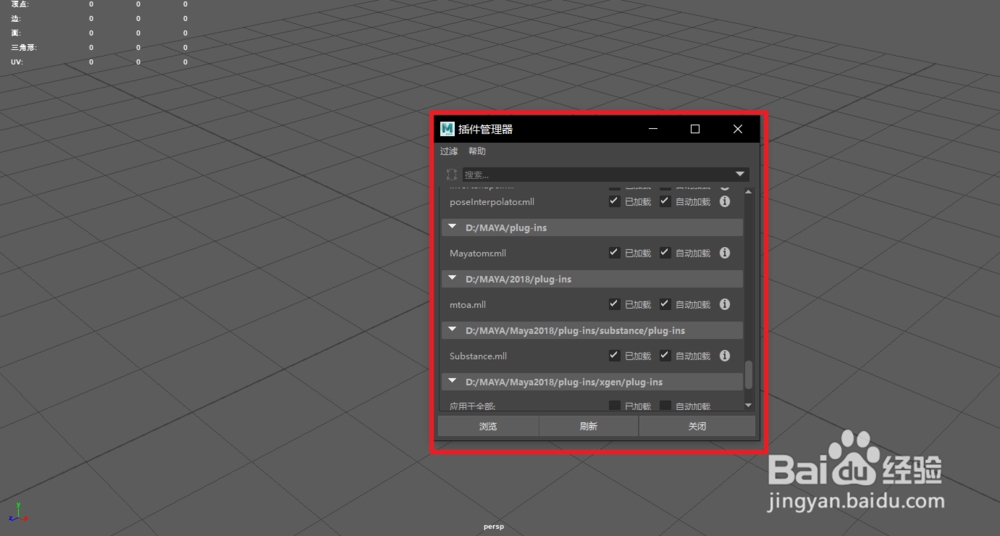This screenshot has height=536, width=1000.
Task: Disable 自动加载 for mtoa.mll
Action: (665, 304)
